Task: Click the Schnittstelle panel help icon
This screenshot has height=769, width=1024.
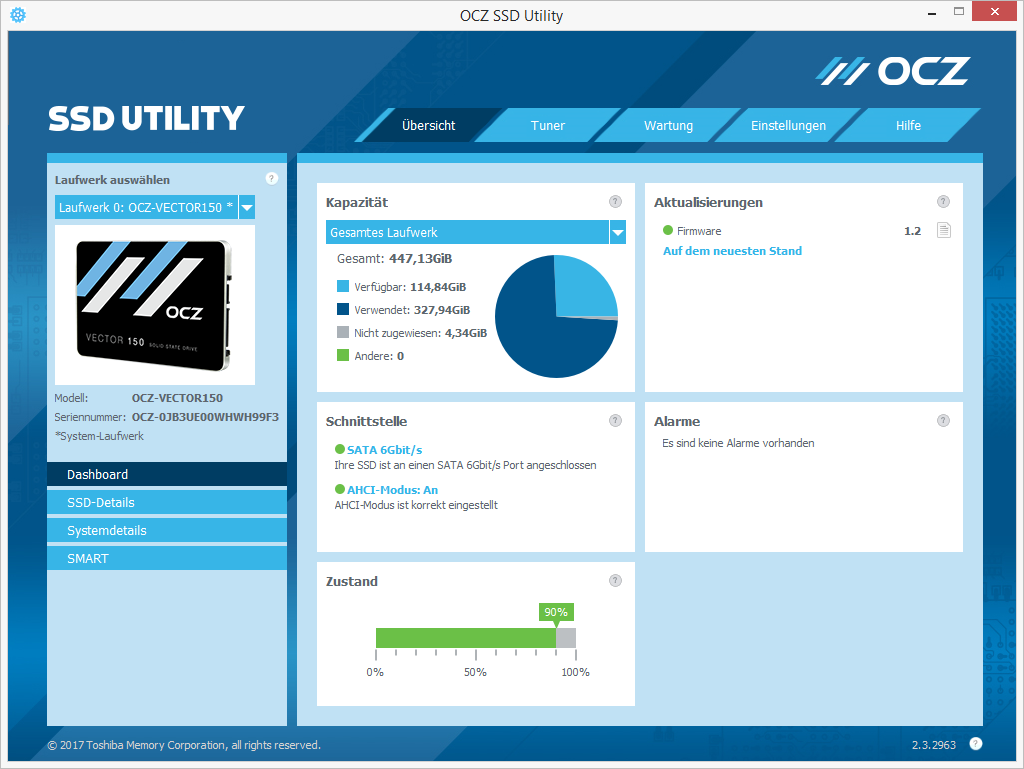Action: [x=615, y=420]
